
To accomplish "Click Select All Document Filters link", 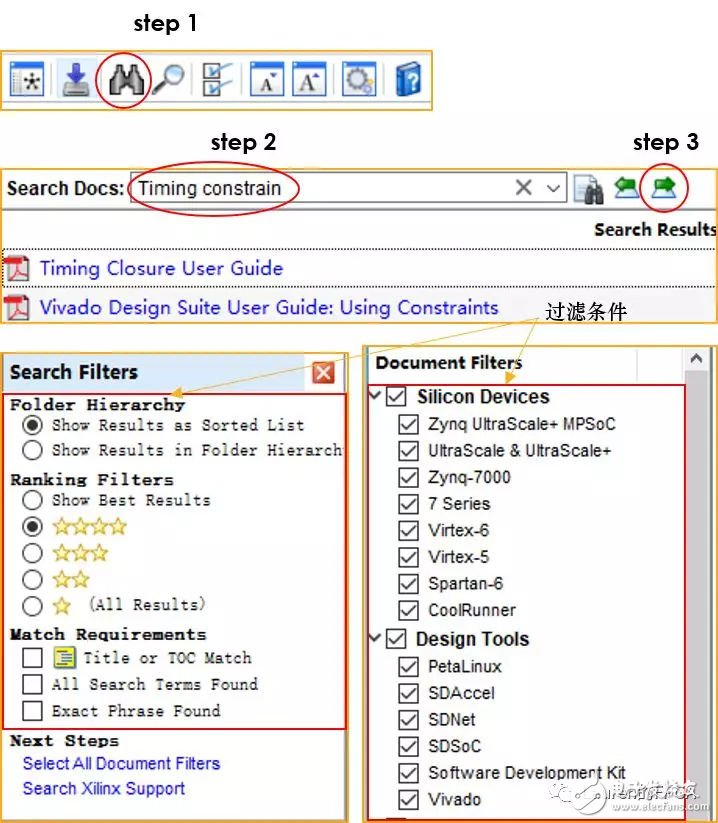I will tap(121, 763).
